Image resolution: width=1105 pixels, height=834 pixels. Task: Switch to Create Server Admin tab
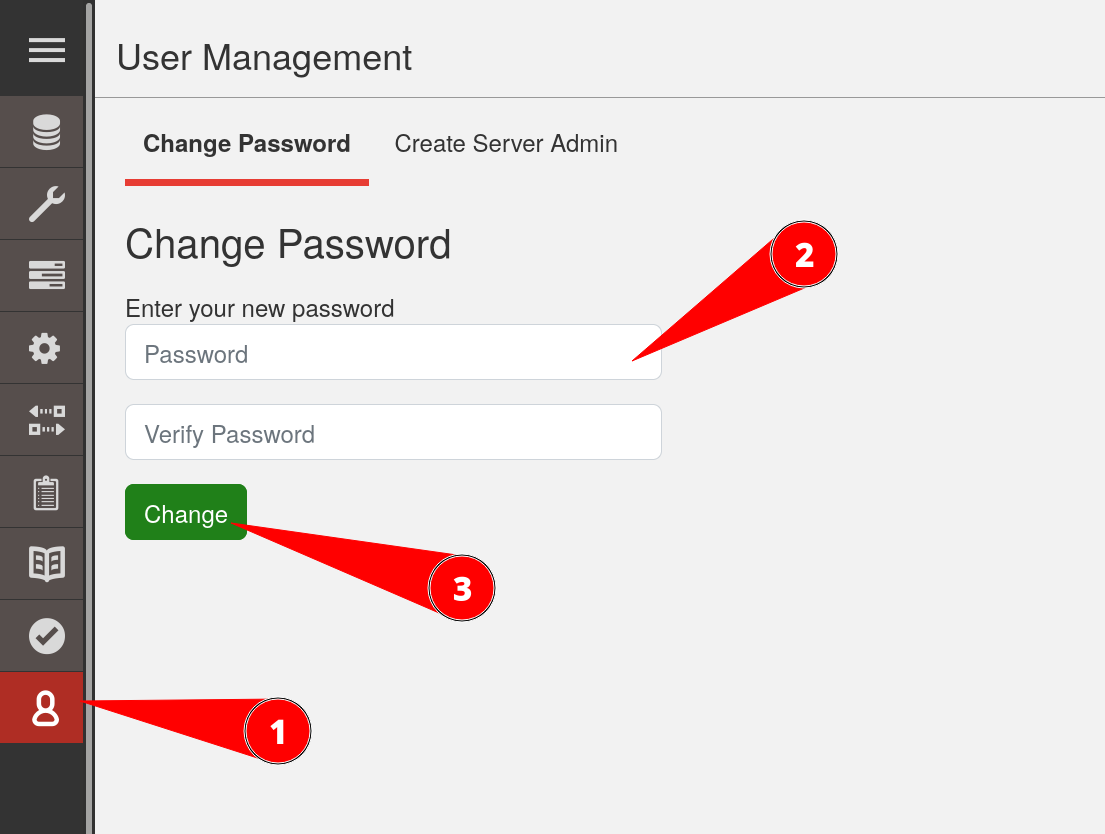[506, 144]
